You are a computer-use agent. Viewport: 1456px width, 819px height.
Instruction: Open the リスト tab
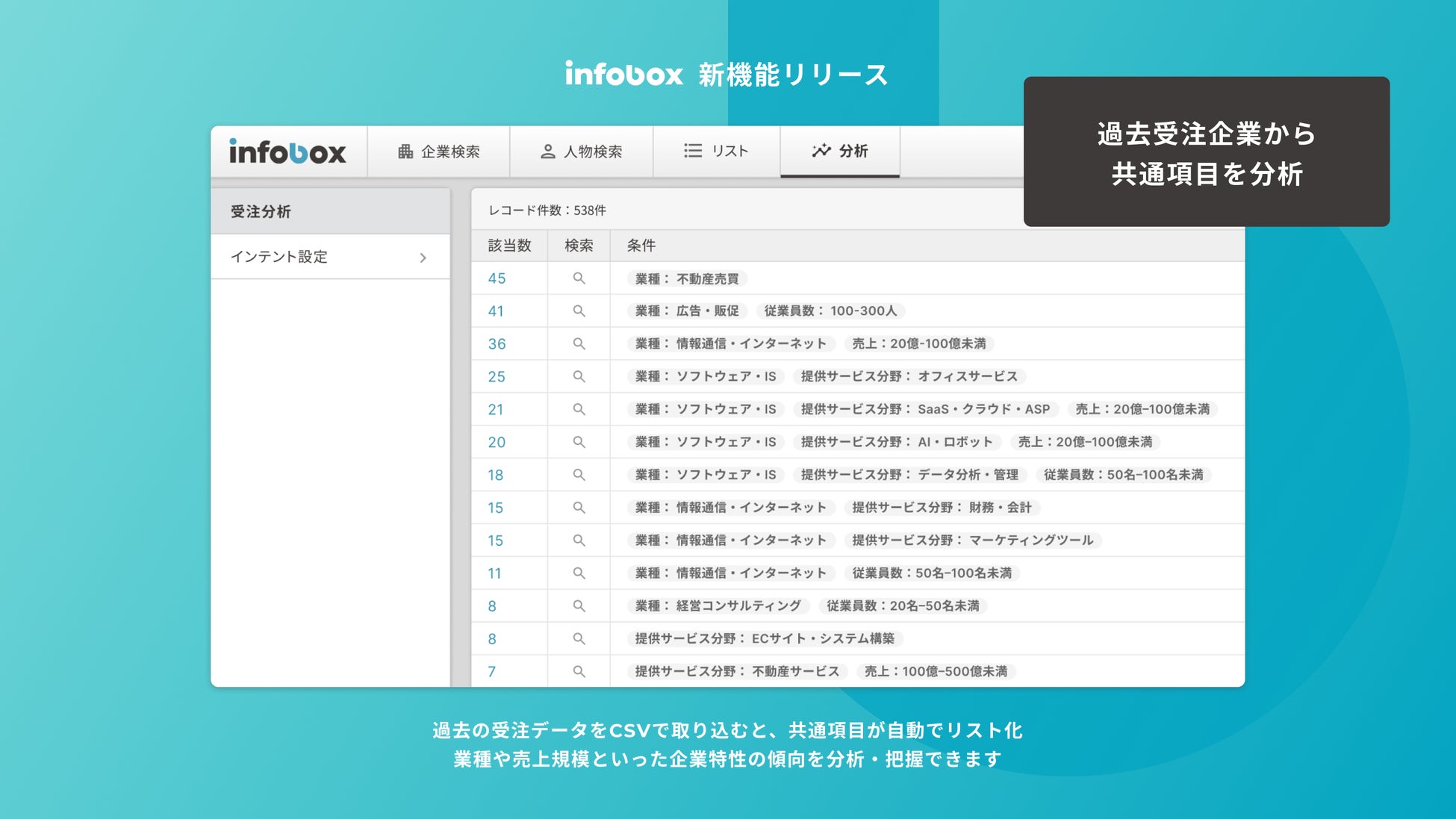(x=716, y=152)
